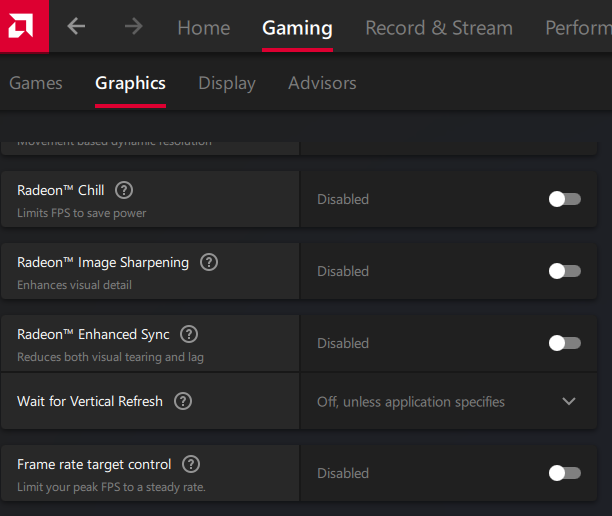
Task: Enable the Radeon Image Sharpening toggle
Action: (x=565, y=271)
